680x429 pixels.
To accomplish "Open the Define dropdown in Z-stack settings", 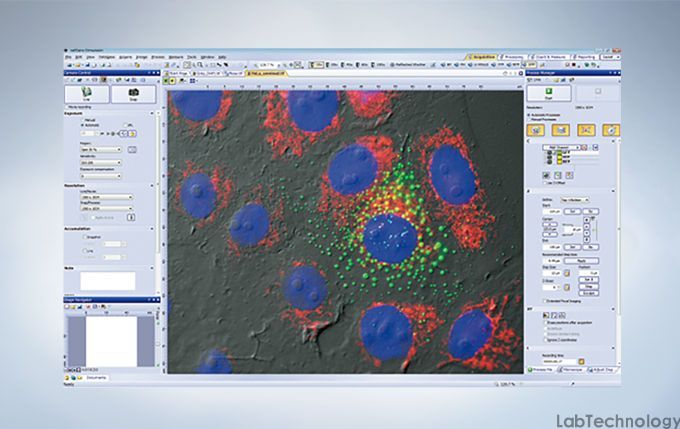I will pos(575,200).
